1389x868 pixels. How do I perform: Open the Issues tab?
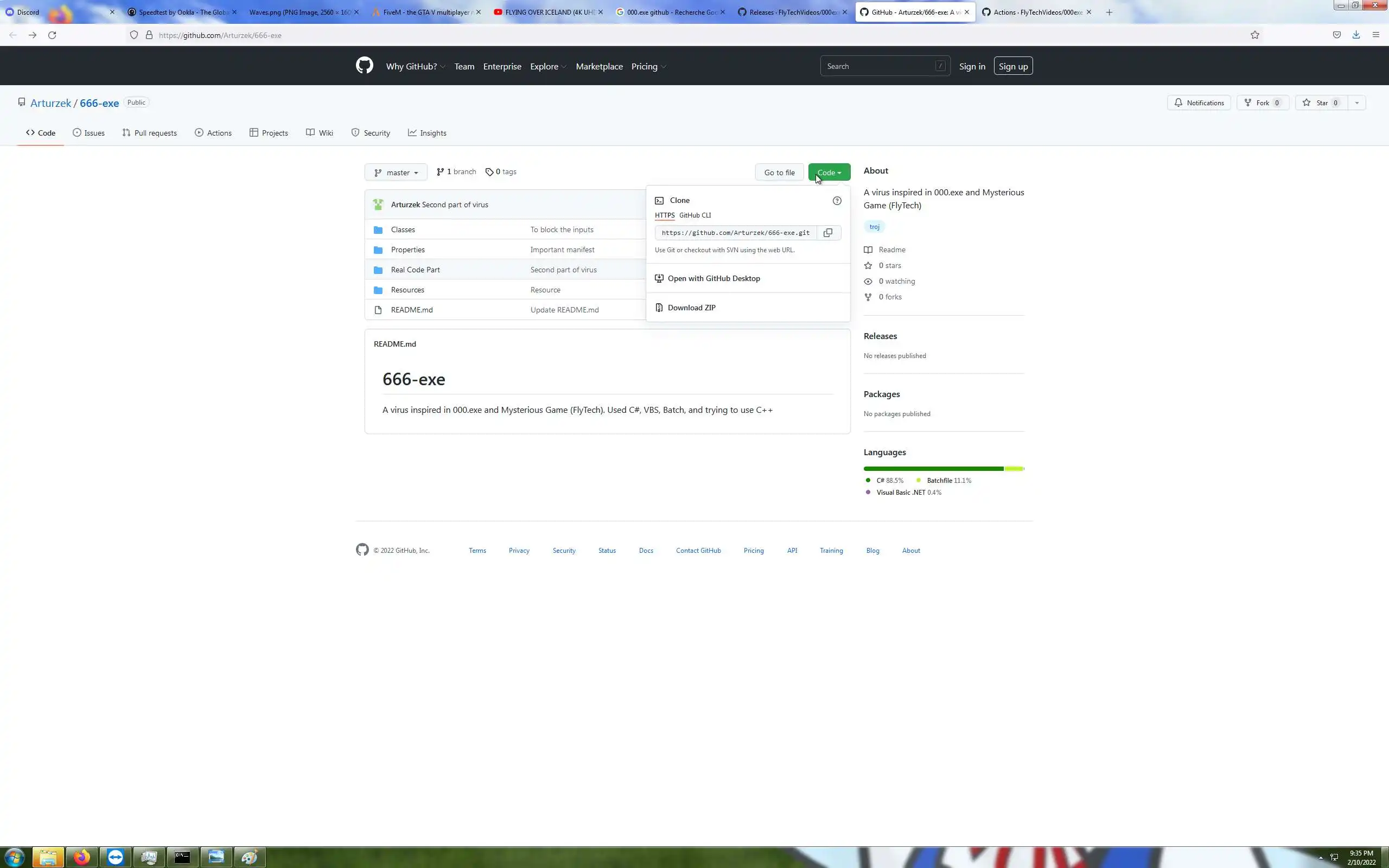click(88, 132)
